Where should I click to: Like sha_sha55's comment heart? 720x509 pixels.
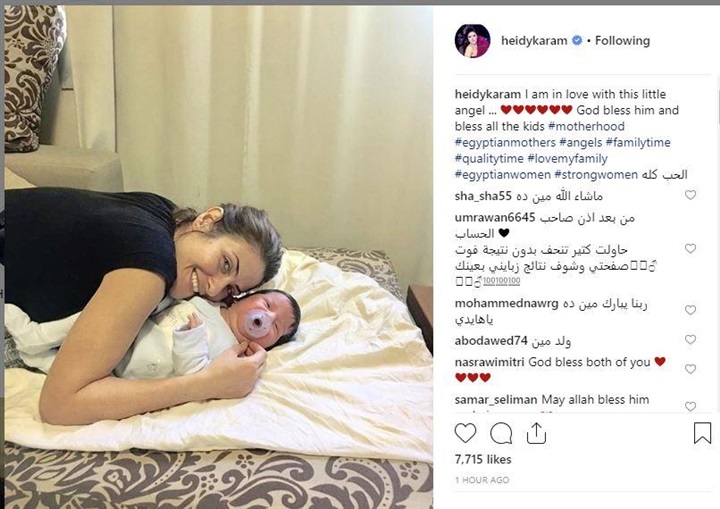coord(690,195)
